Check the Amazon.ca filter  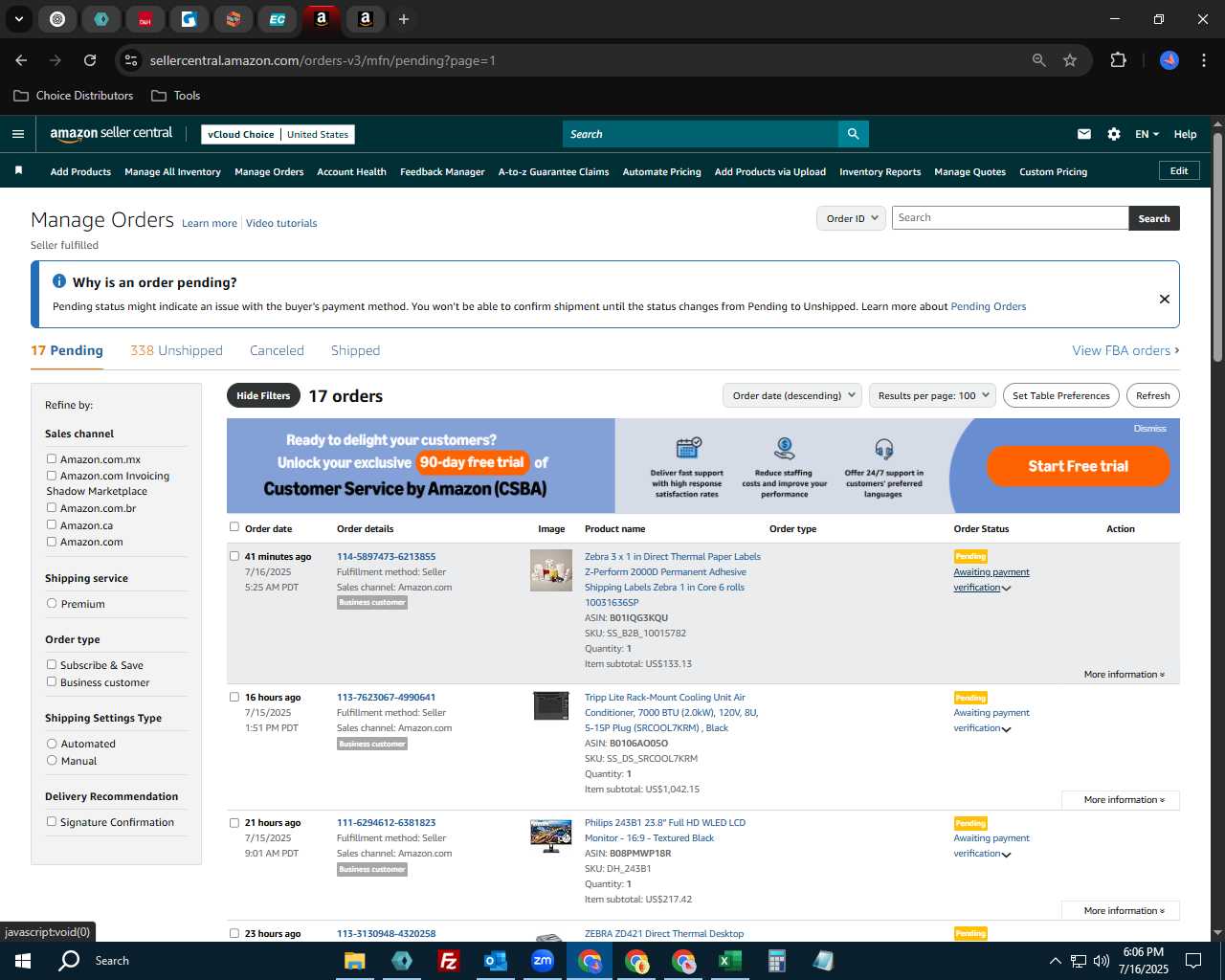[52, 524]
